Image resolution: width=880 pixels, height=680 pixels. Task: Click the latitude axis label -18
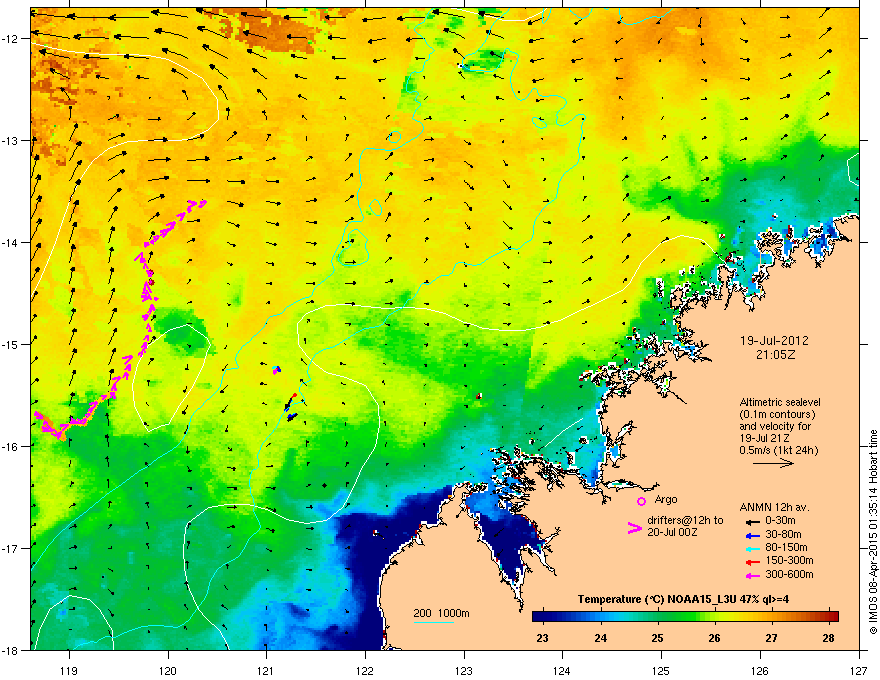[13, 650]
